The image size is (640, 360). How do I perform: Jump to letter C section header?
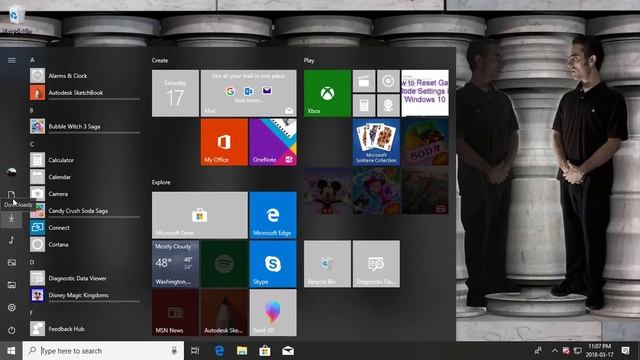point(32,144)
